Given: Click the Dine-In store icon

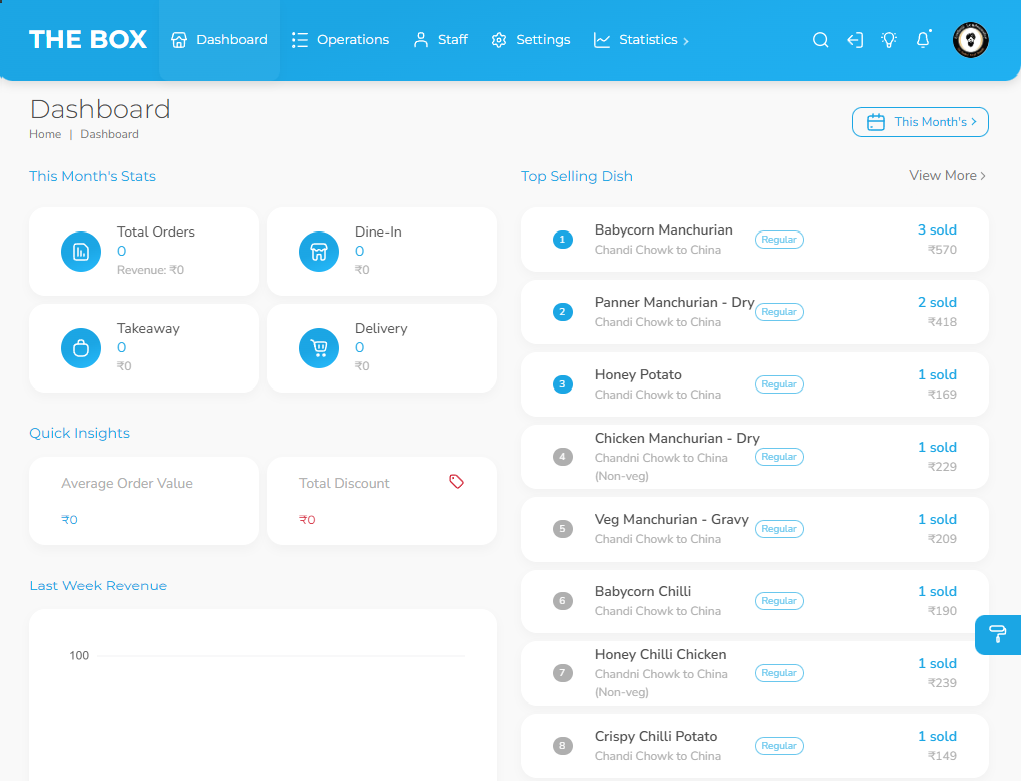Looking at the screenshot, I should [x=319, y=251].
